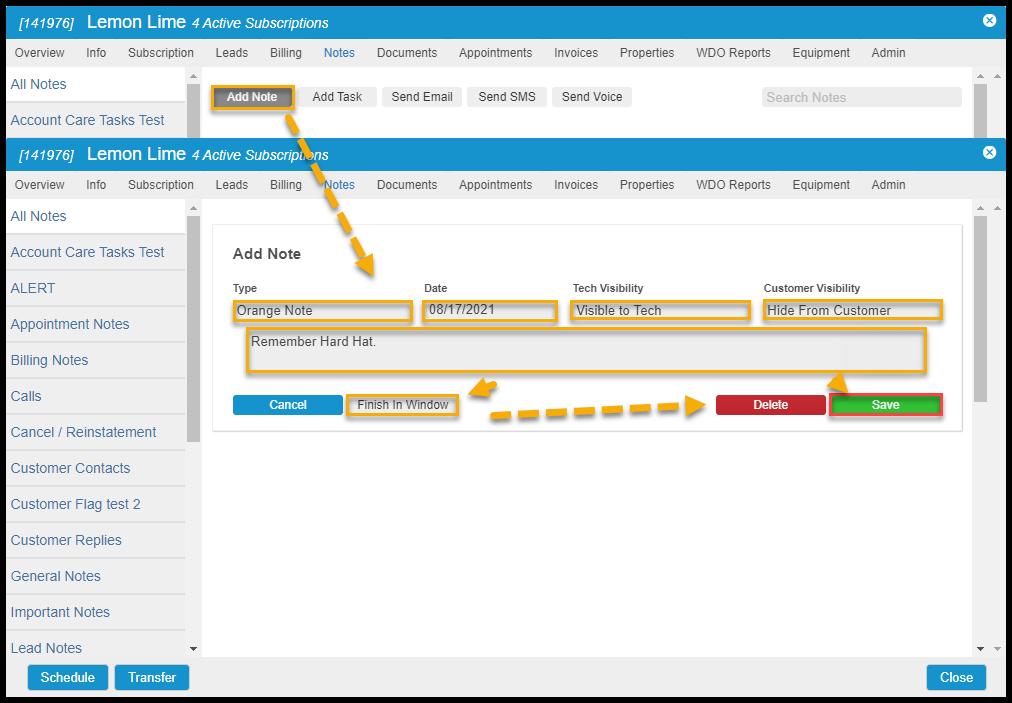Image resolution: width=1012 pixels, height=703 pixels.
Task: Click the Send SMS button
Action: click(506, 97)
